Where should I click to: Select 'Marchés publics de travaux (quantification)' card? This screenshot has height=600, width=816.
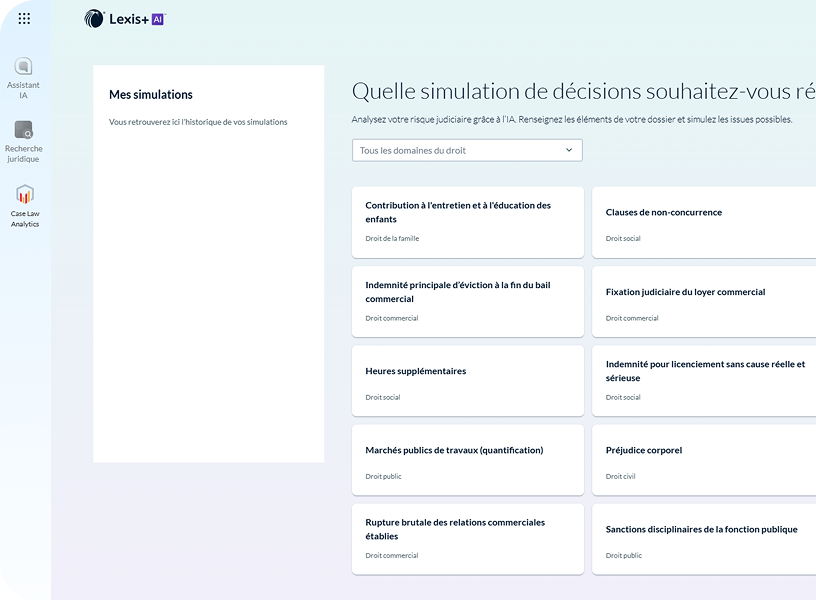tap(467, 459)
